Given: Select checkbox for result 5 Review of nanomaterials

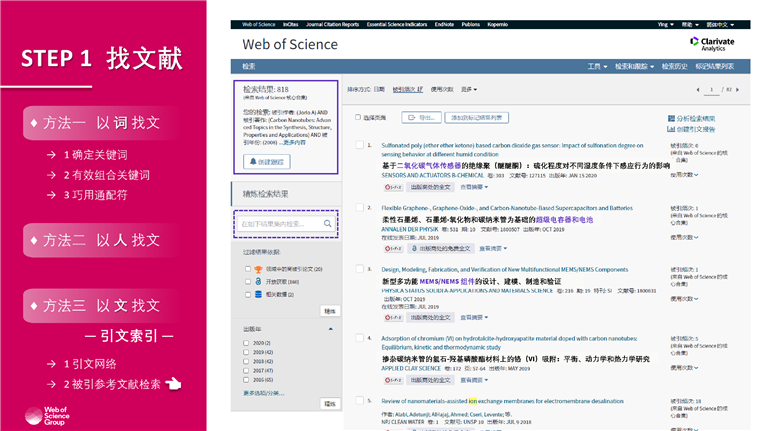Looking at the screenshot, I should click(360, 401).
